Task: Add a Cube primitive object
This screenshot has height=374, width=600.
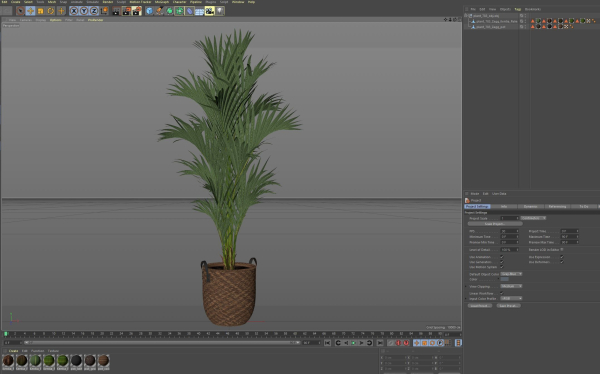Action: point(149,11)
